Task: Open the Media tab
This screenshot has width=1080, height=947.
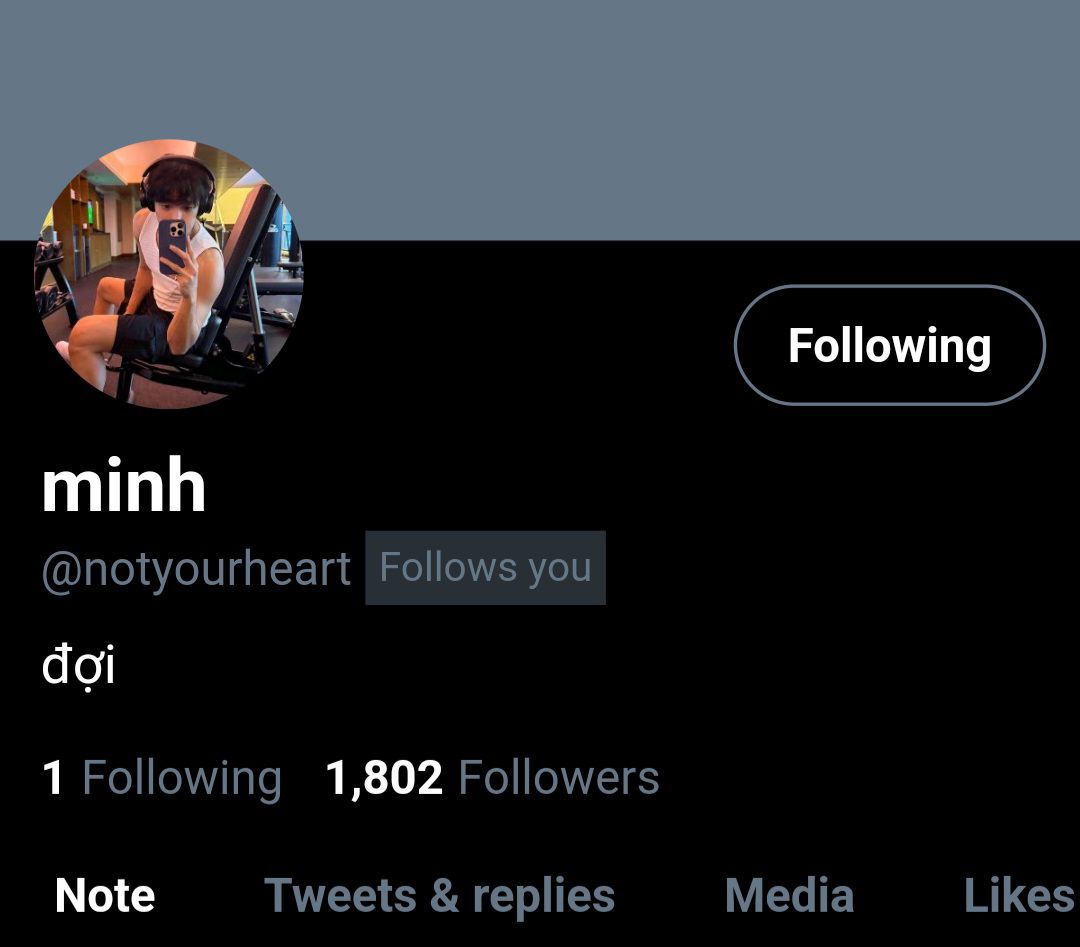Action: (789, 895)
